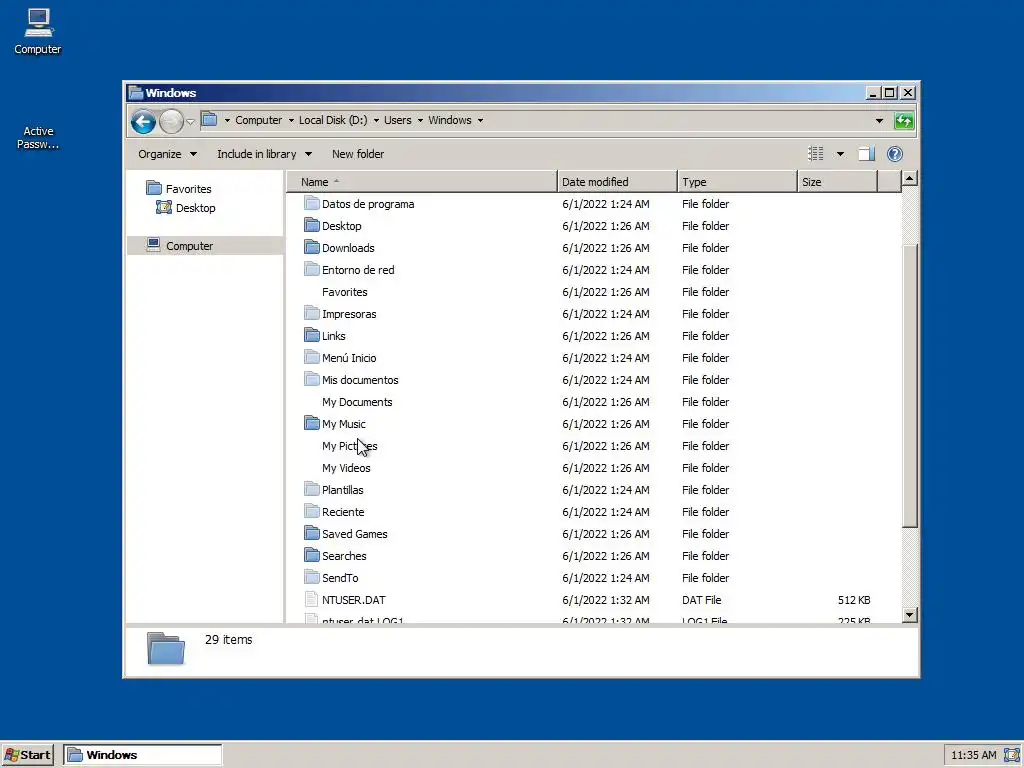The image size is (1024, 768).
Task: Select the My Pictures folder name
Action: pos(349,446)
